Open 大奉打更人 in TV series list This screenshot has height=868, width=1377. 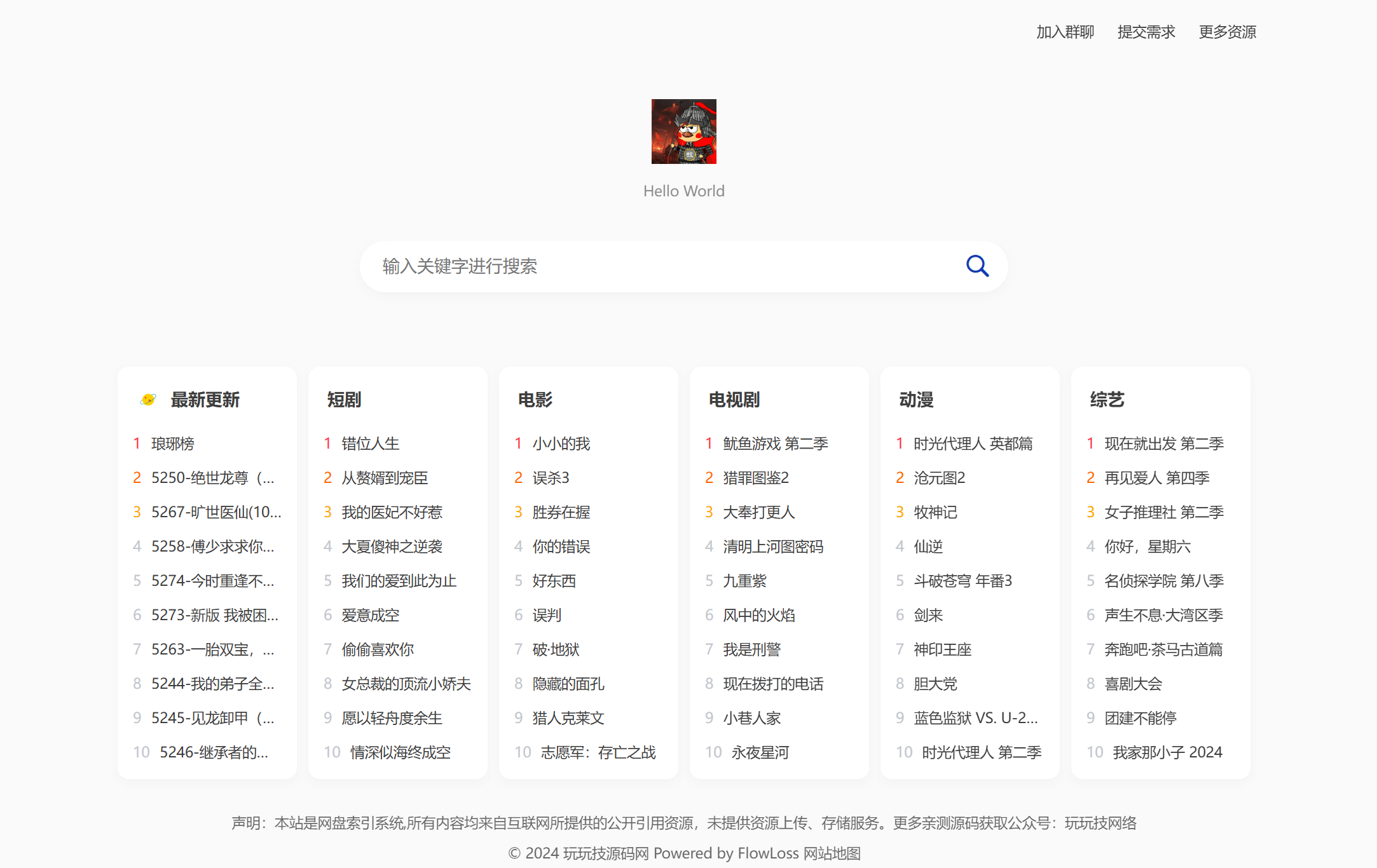click(758, 512)
